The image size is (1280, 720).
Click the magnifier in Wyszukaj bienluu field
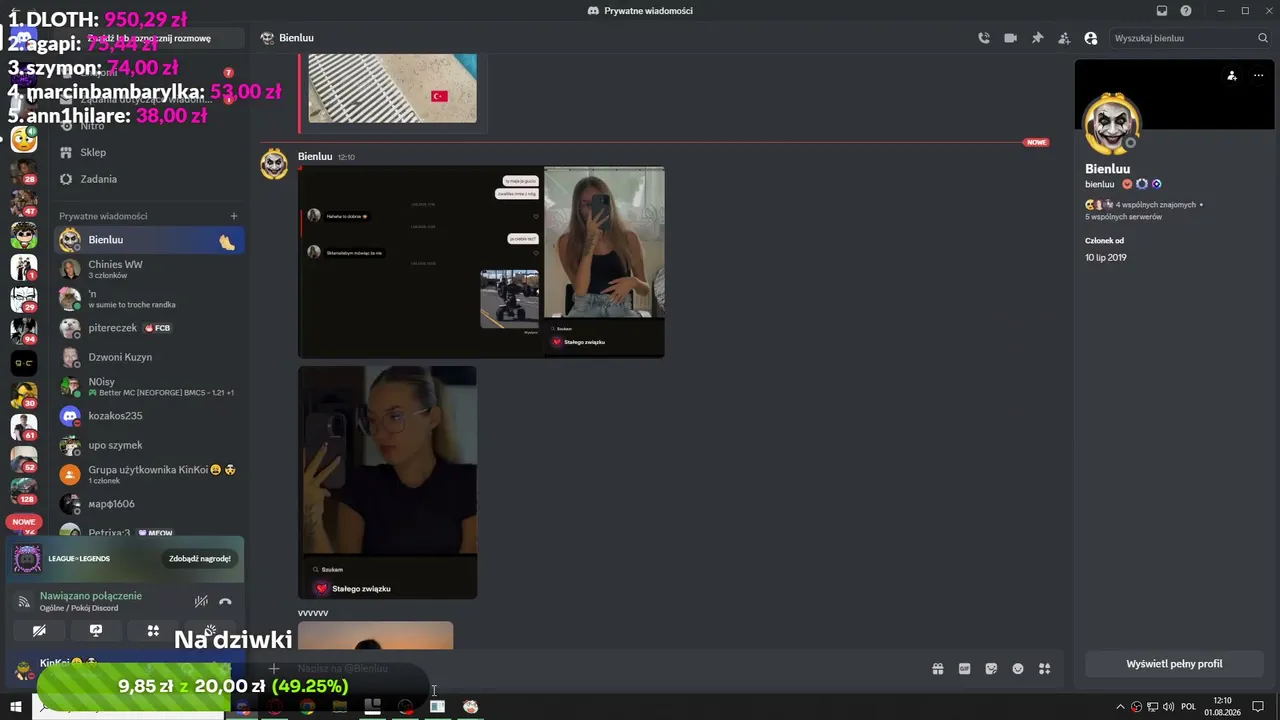click(1263, 38)
